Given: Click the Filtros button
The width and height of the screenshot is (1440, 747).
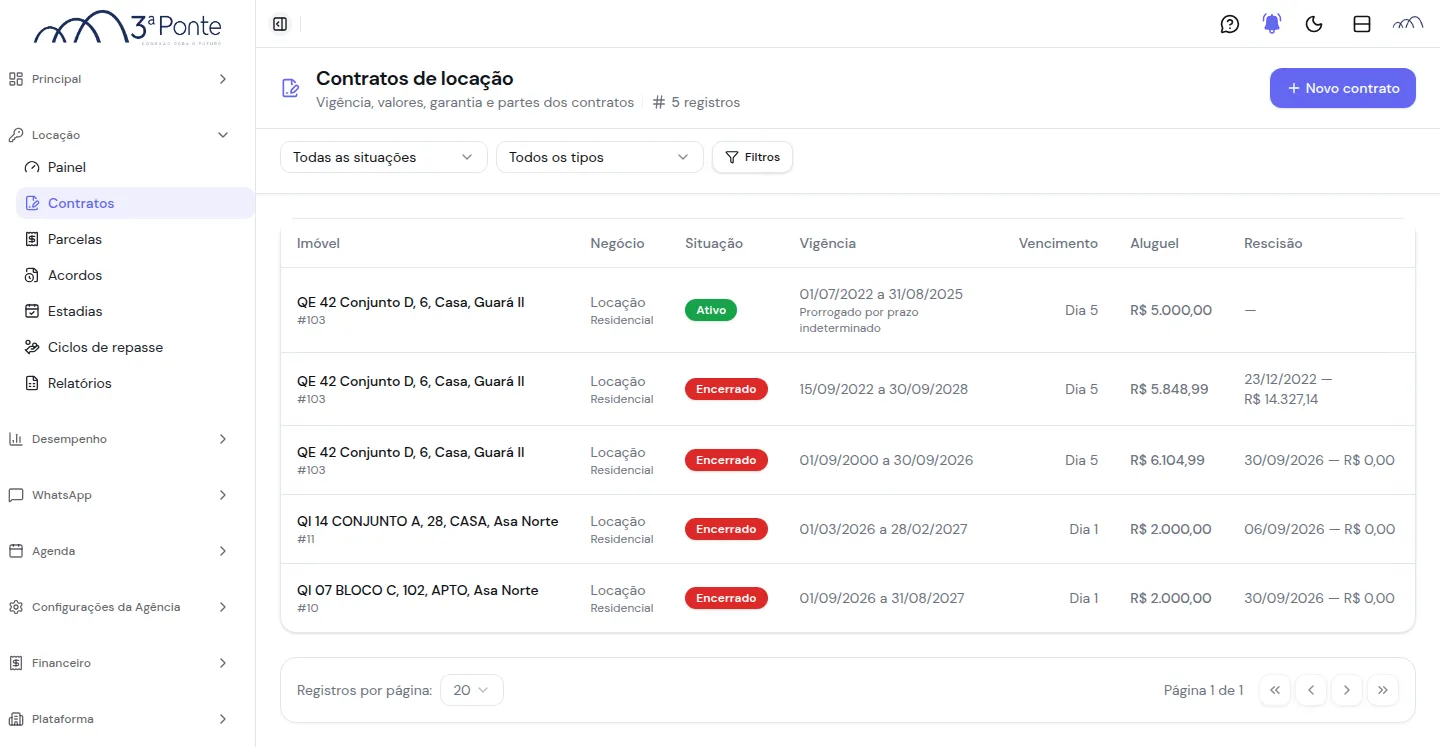Looking at the screenshot, I should 752,157.
